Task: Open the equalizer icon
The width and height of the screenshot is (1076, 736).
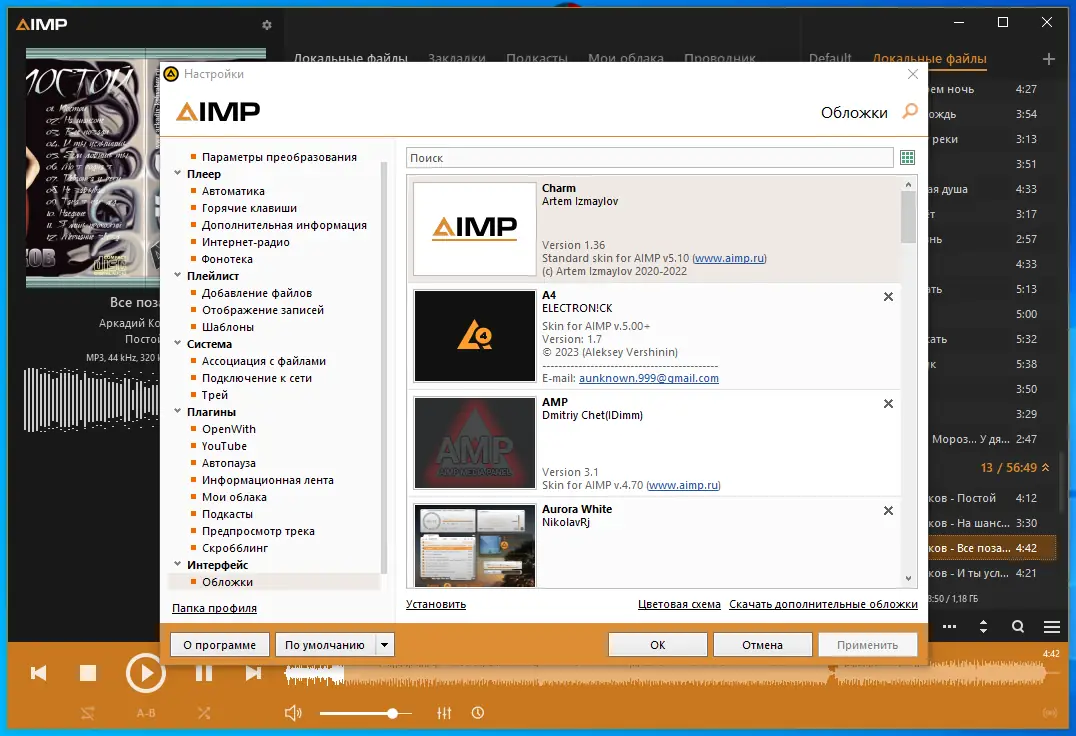Action: coord(444,713)
